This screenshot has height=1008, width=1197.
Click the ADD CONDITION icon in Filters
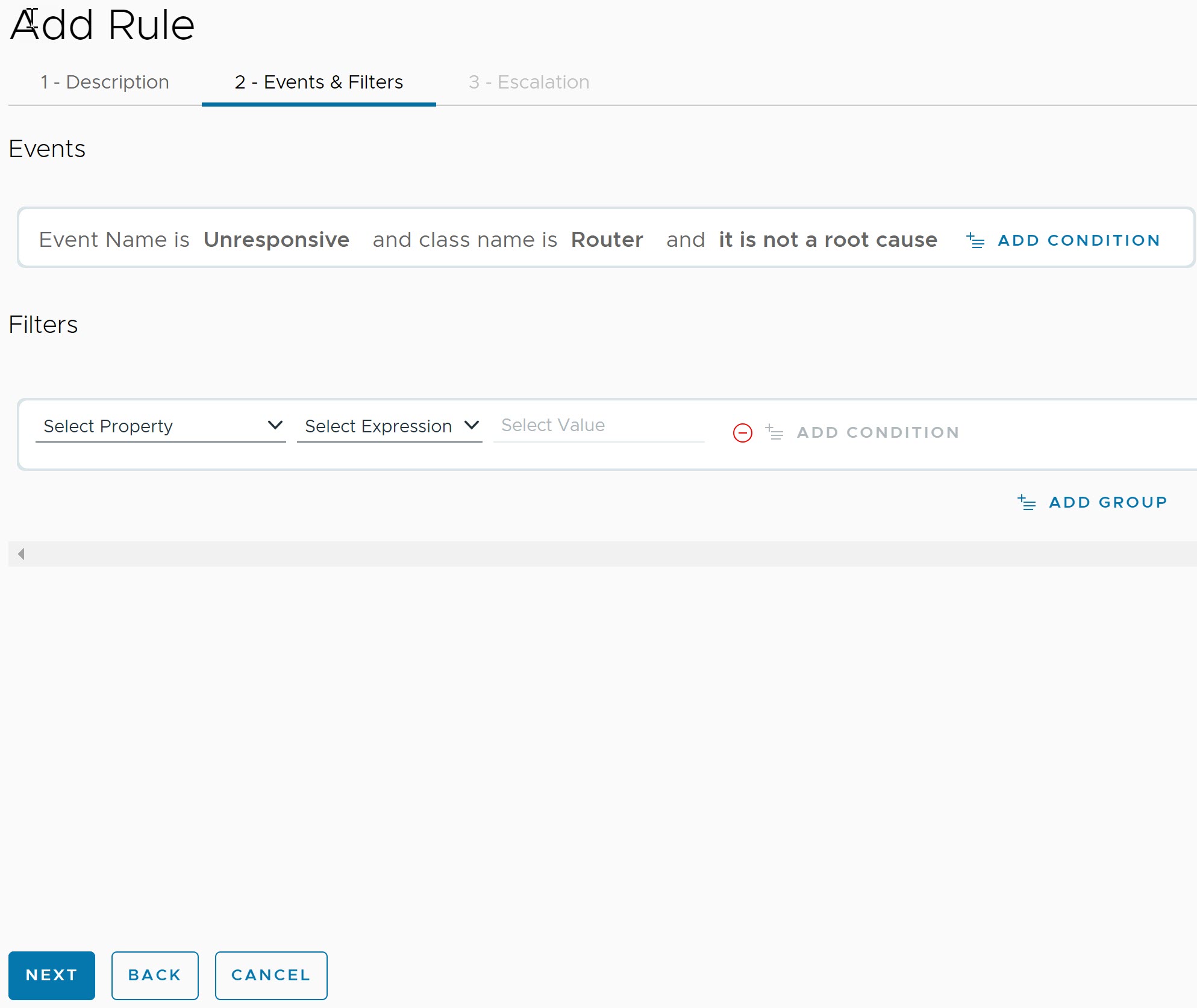point(776,432)
